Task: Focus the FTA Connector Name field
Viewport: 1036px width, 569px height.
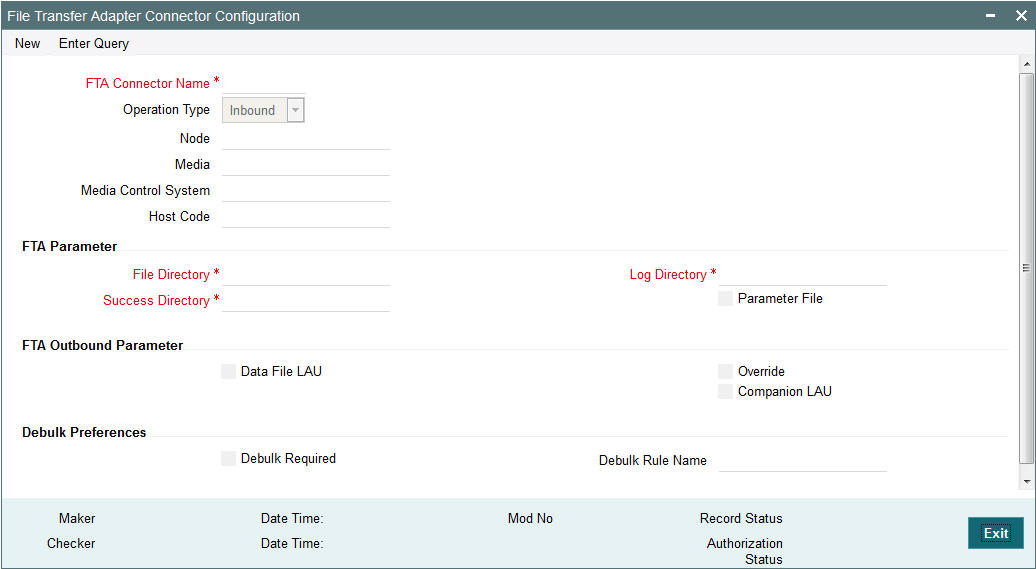Action: [264, 83]
